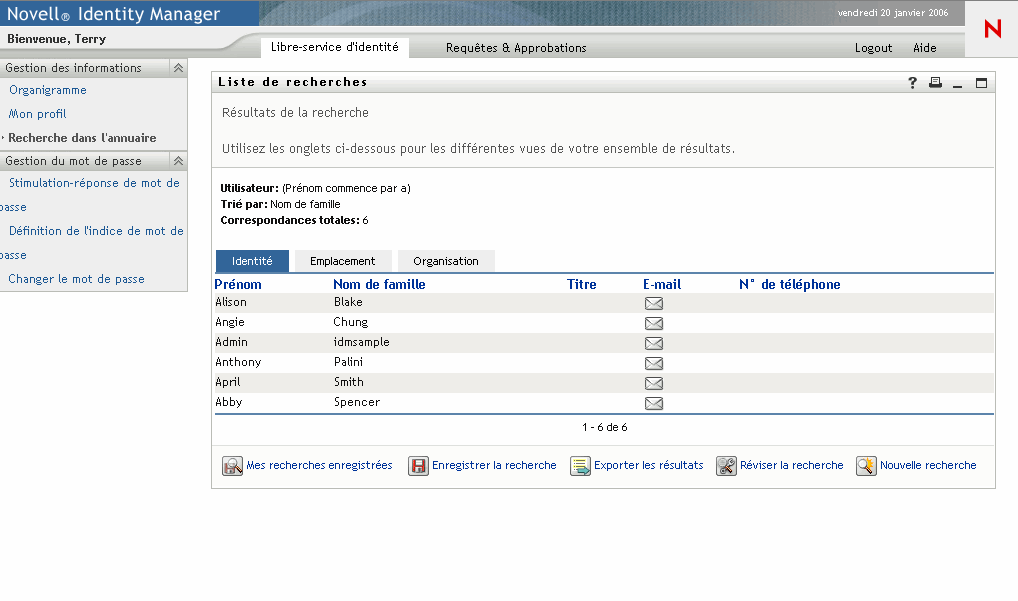Image resolution: width=1018 pixels, height=601 pixels.
Task: Click the Bienvenue, Terry greeting
Action: pos(56,39)
